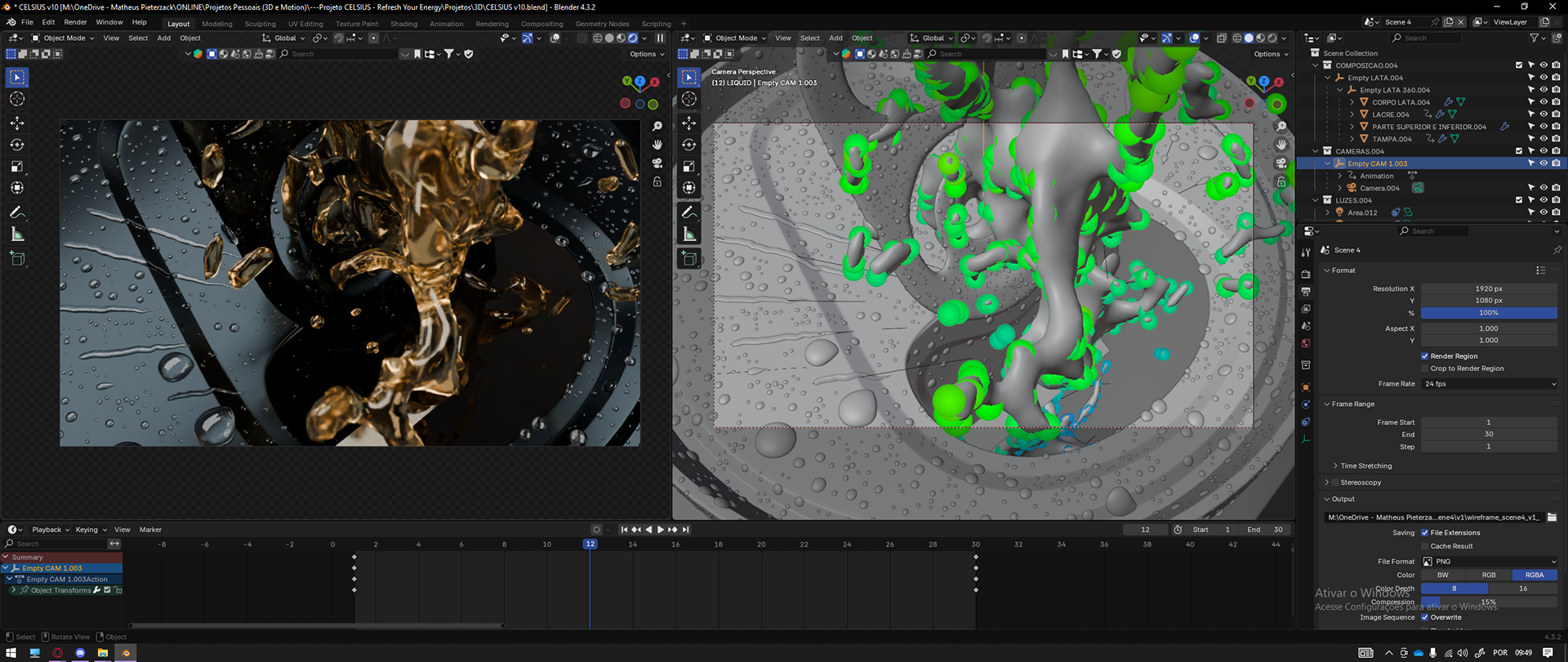Image resolution: width=1568 pixels, height=662 pixels.
Task: Switch to the Geometry Nodes workspace tab
Action: click(602, 24)
